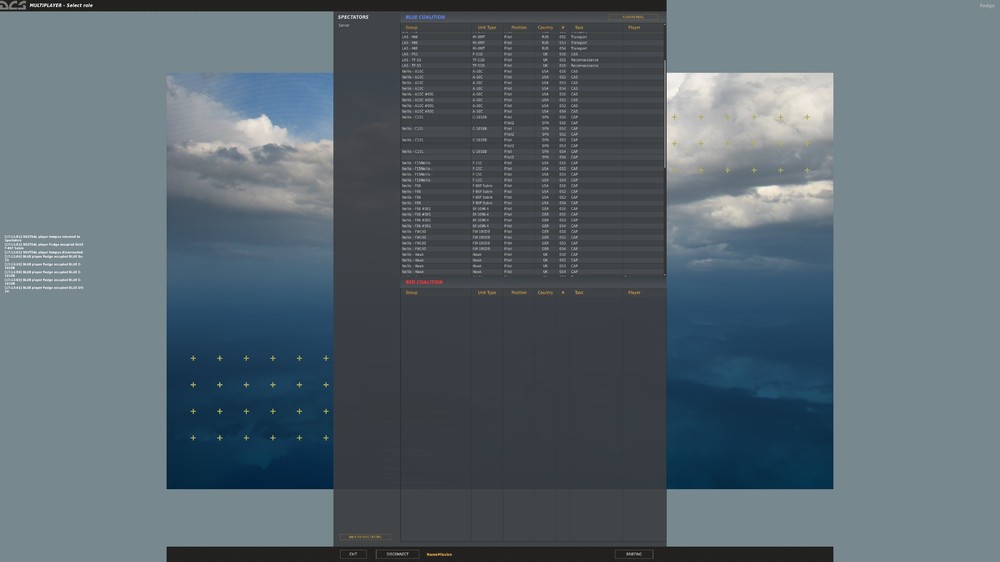Screen dimensions: 1000x562
Task: Click the EXIT button
Action: (353, 554)
